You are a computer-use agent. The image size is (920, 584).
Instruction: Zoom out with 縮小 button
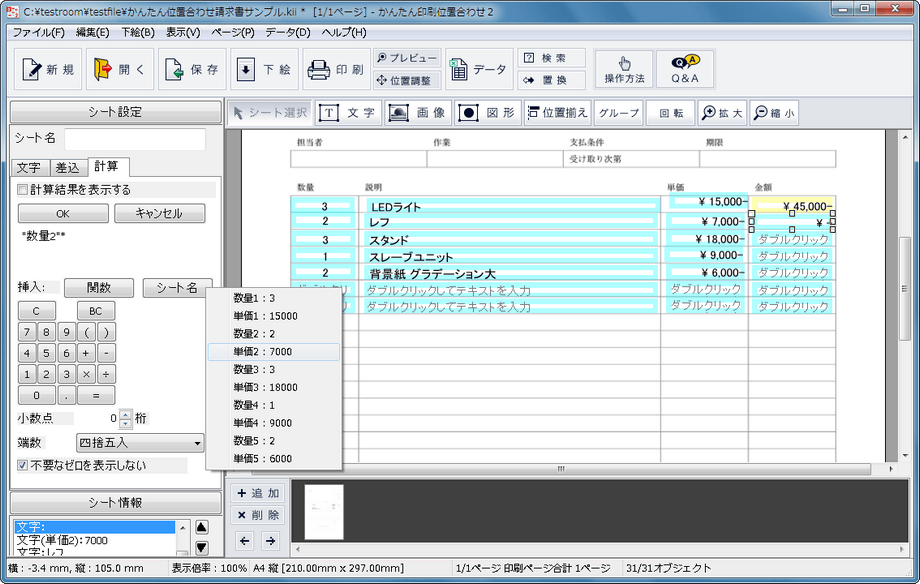coord(774,113)
